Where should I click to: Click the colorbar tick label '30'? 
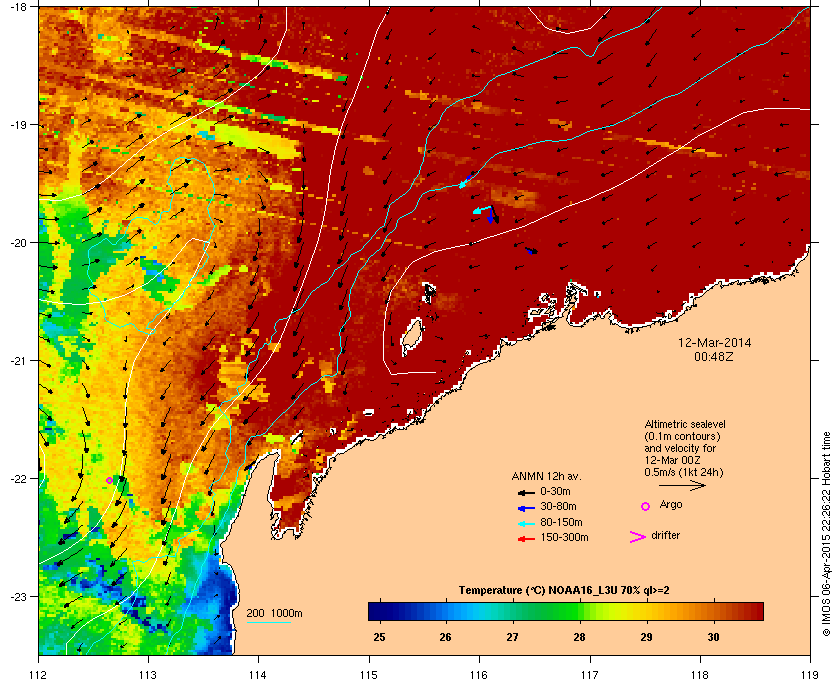[x=714, y=637]
